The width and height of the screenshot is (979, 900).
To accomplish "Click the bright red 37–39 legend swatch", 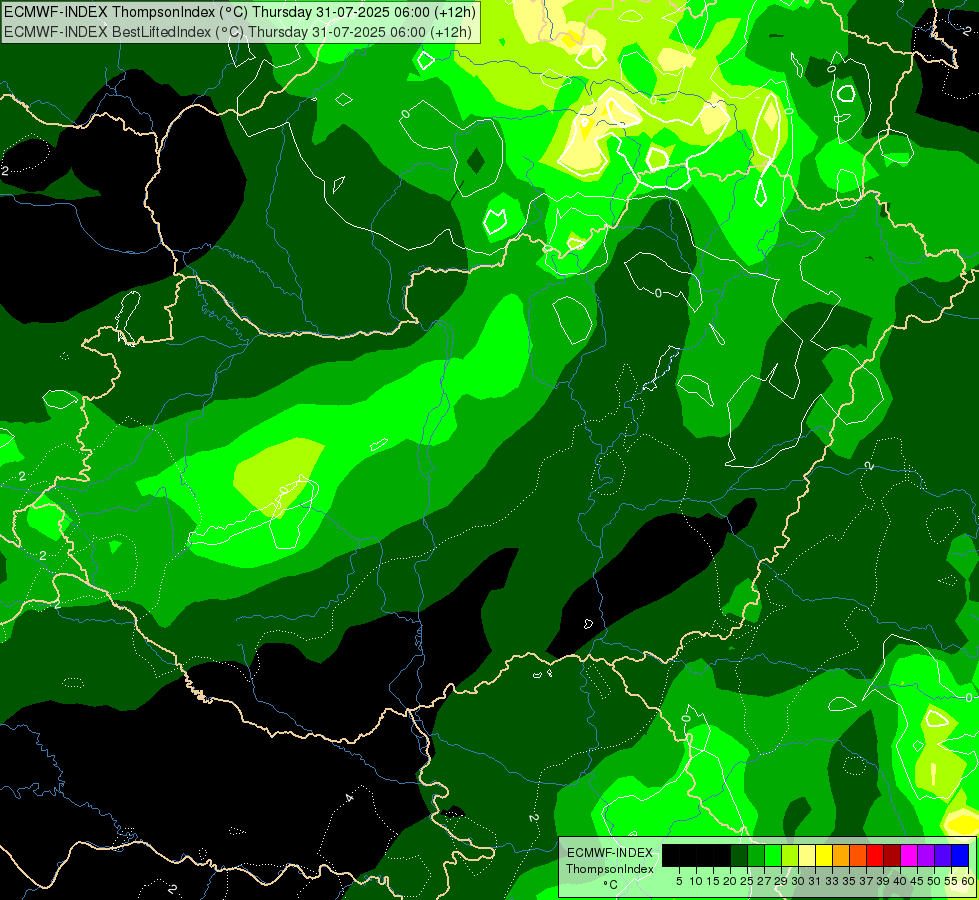I will click(x=875, y=855).
